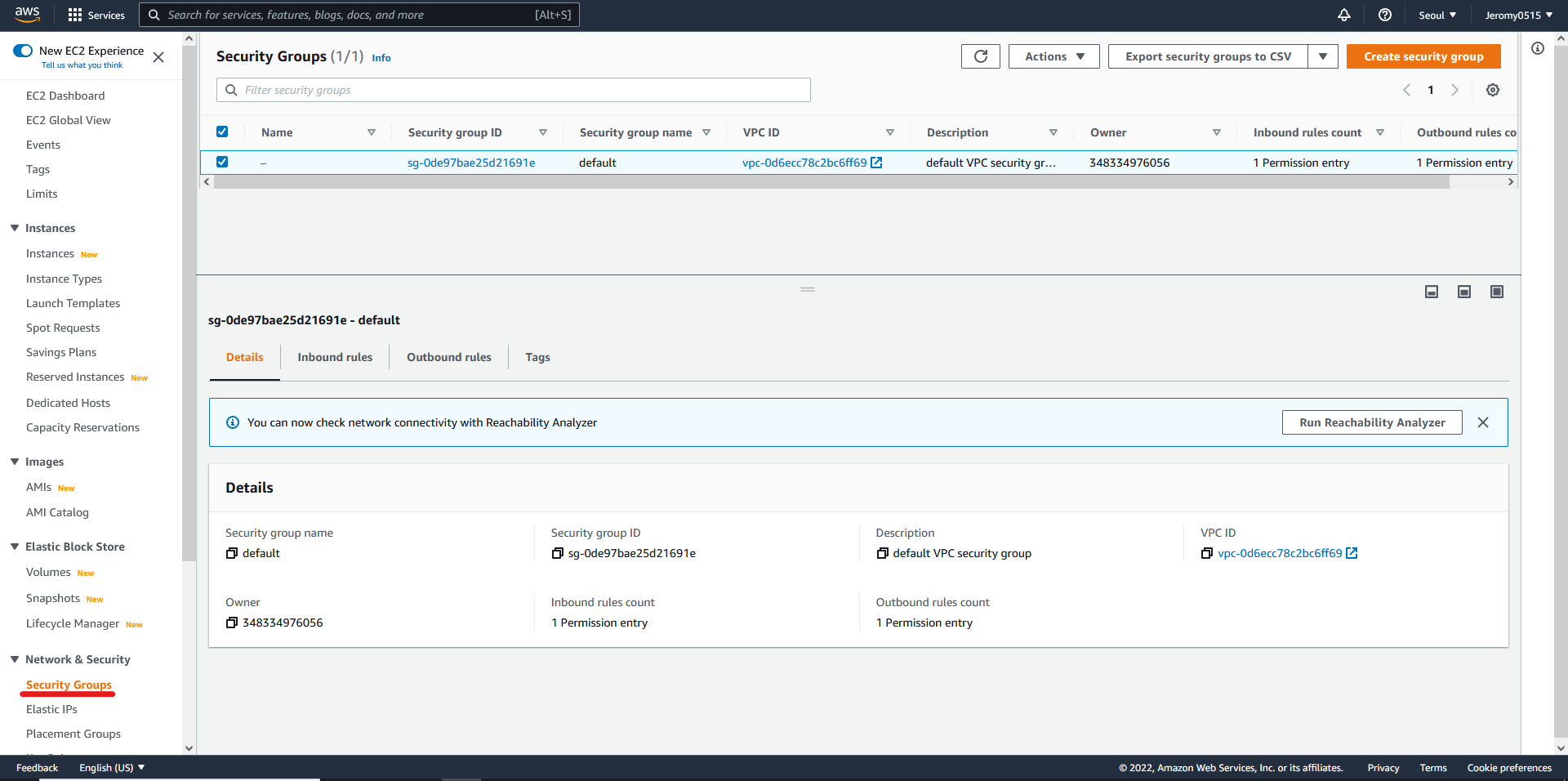Click the AWS logo home icon
Screen dimensions: 1568x781
click(x=28, y=14)
